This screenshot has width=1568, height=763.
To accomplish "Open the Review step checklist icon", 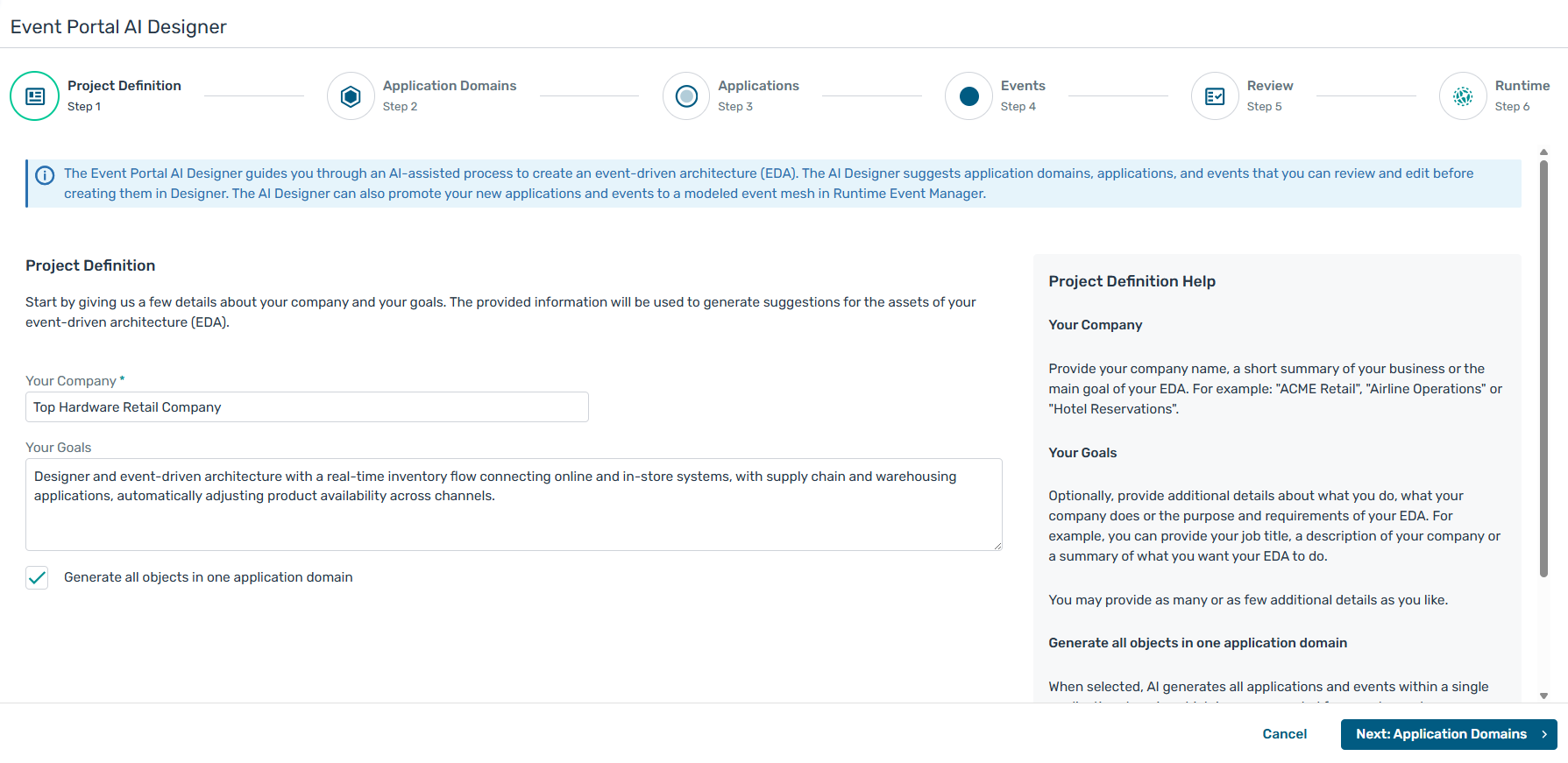I will (1215, 96).
